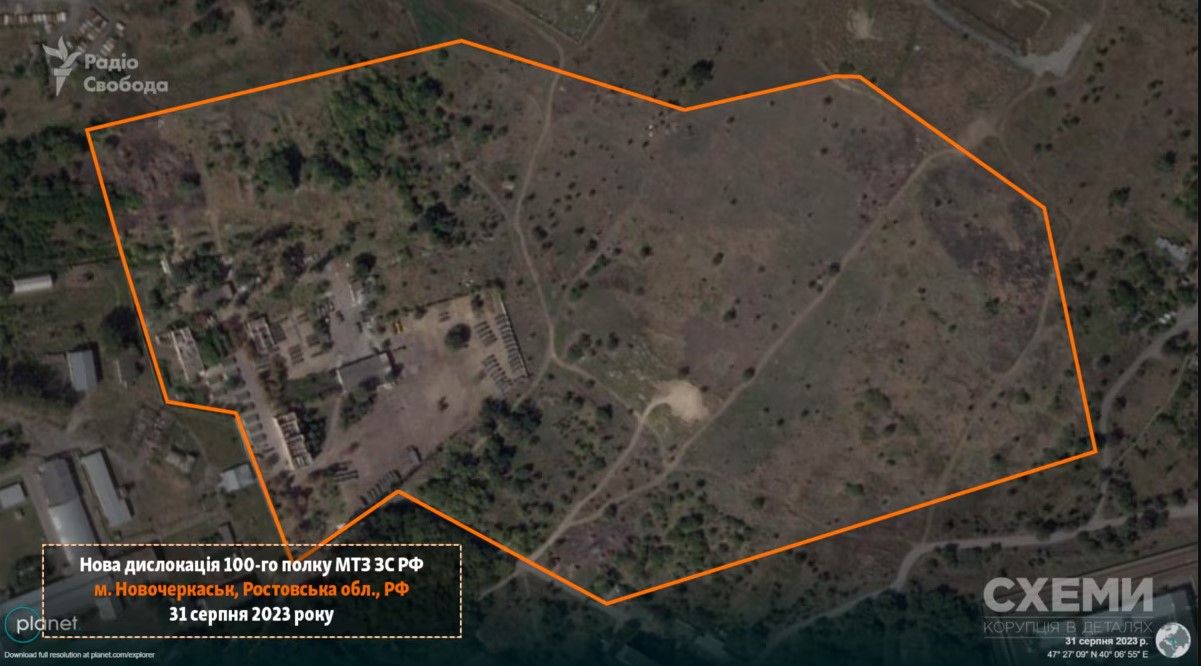
Task: Click the top vertex of orange outline
Action: (x=461, y=41)
